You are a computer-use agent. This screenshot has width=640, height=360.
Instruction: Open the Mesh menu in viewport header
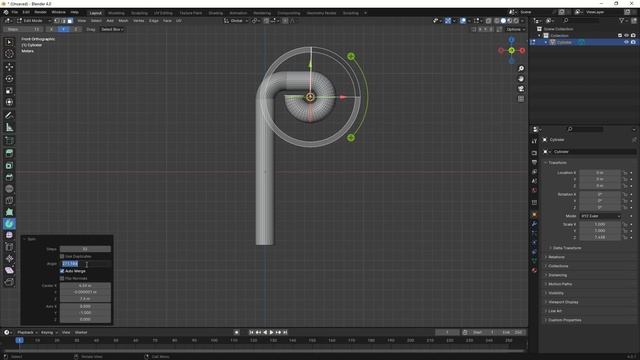point(123,21)
